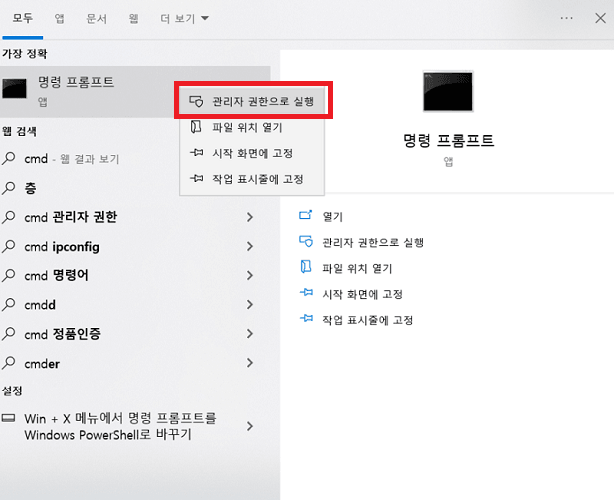Expand arrow for cmd 명령어
Screen dimensions: 614x500
tap(250, 276)
